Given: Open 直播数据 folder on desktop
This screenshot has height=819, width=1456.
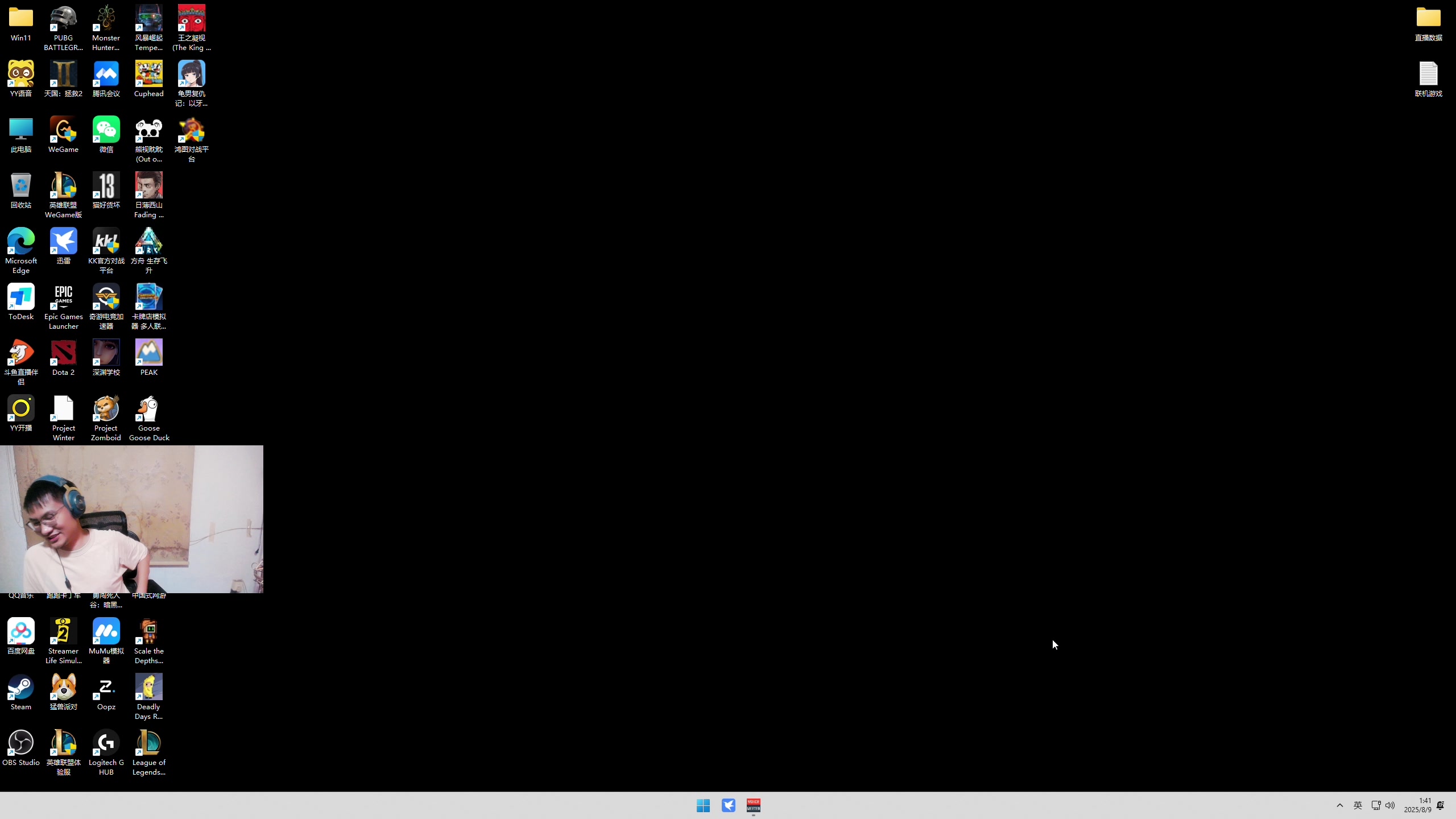Looking at the screenshot, I should tap(1428, 24).
